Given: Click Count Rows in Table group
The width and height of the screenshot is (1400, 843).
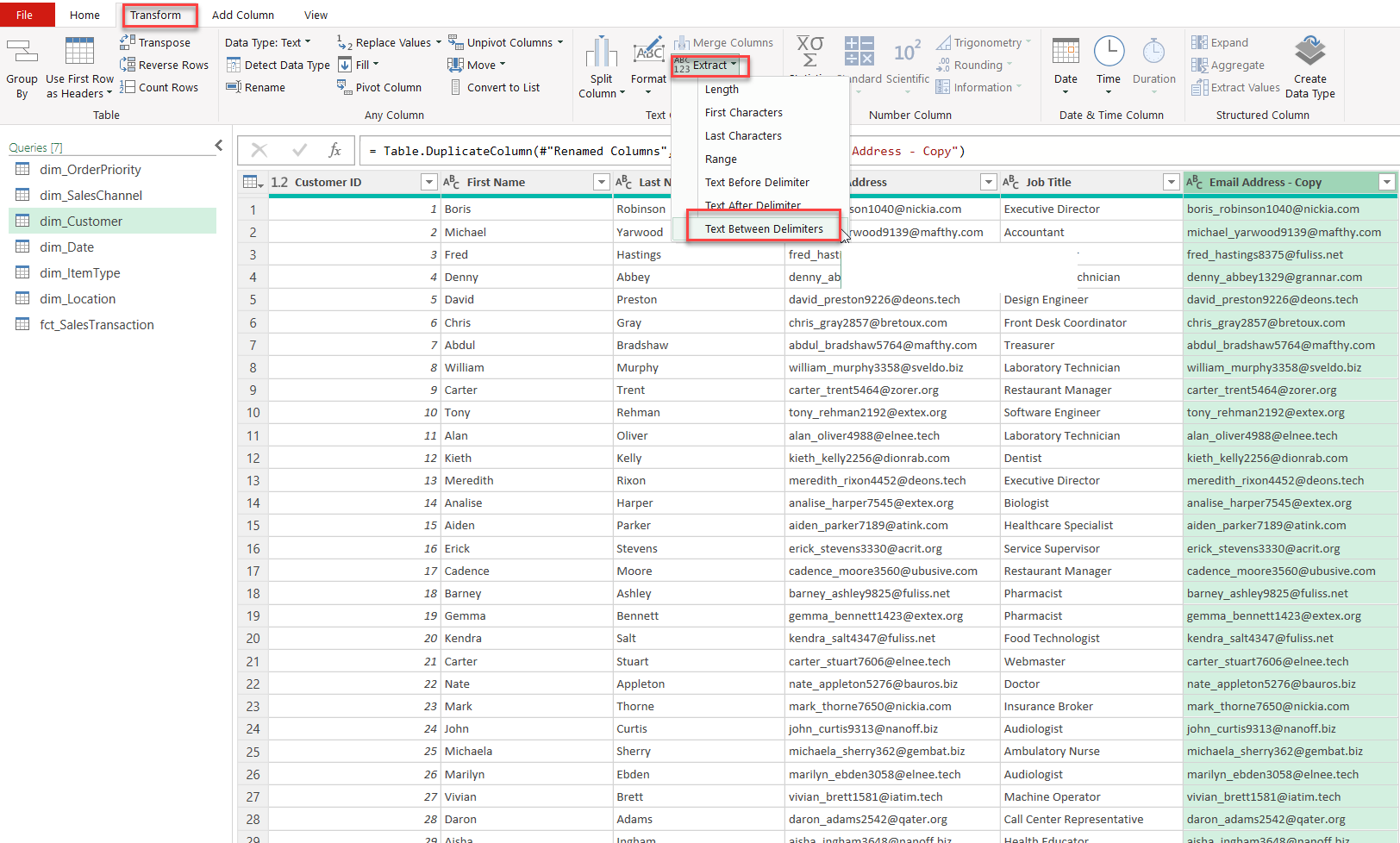Looking at the screenshot, I should point(159,87).
